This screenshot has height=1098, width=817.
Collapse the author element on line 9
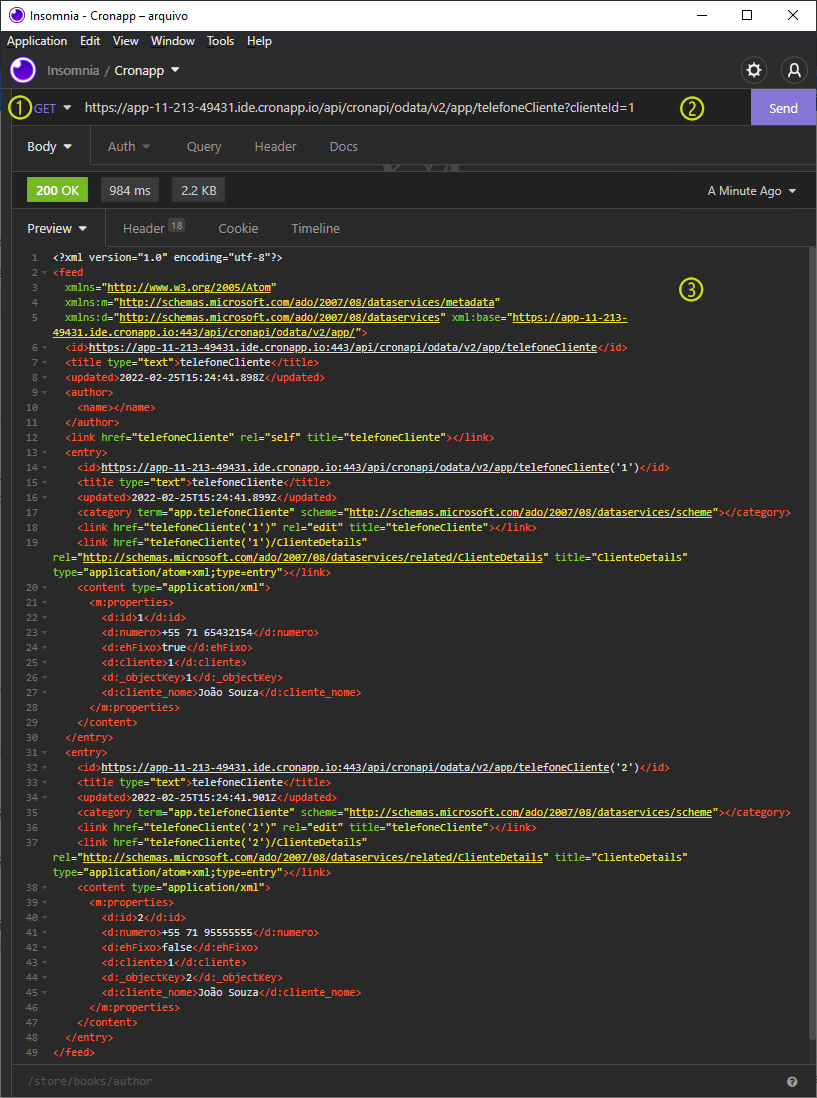[x=45, y=393]
